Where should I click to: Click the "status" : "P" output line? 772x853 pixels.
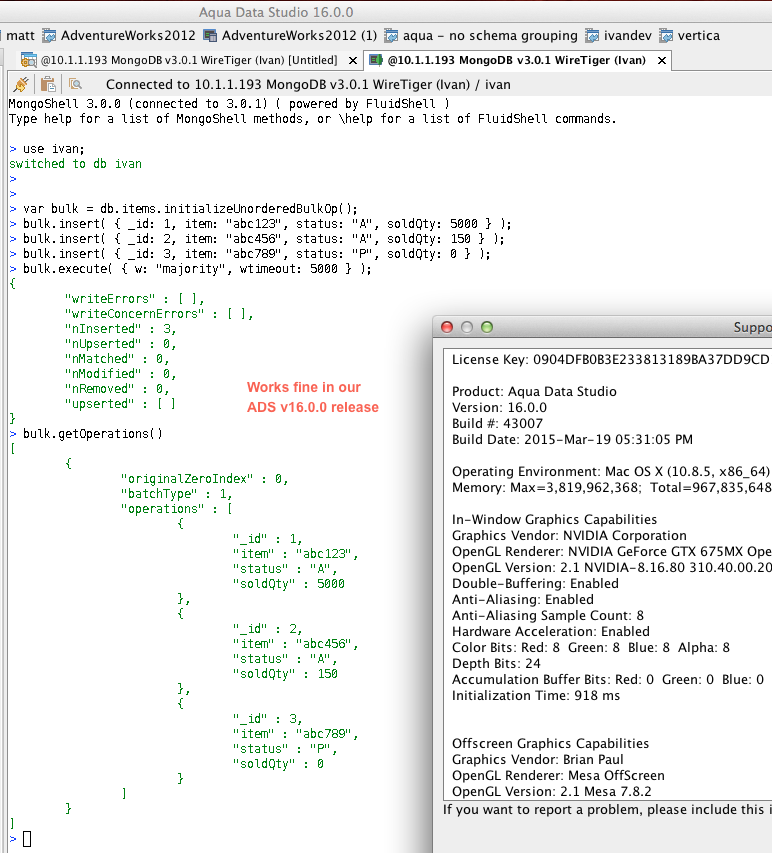(x=285, y=749)
